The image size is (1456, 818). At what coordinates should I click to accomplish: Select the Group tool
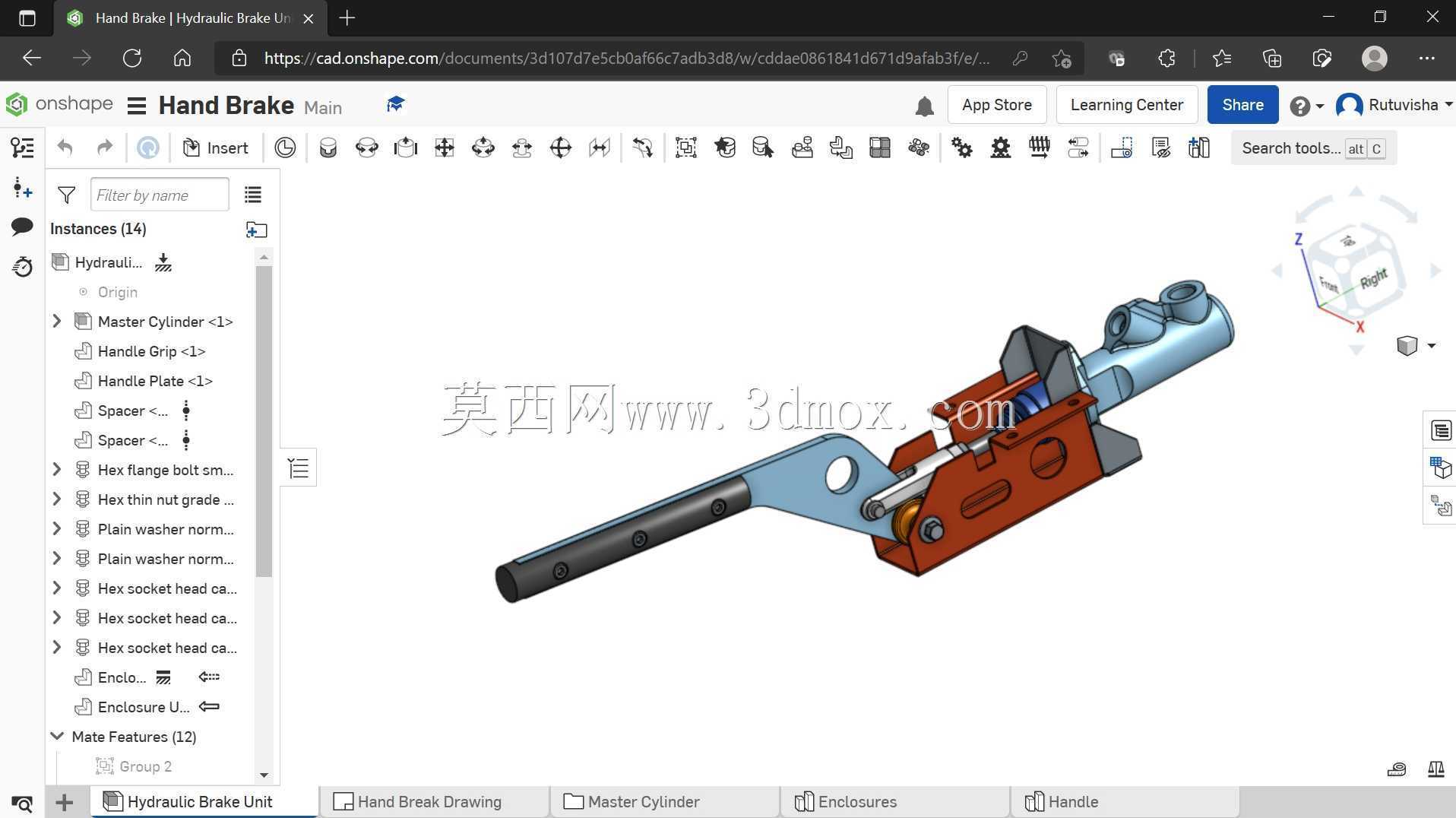pos(686,147)
